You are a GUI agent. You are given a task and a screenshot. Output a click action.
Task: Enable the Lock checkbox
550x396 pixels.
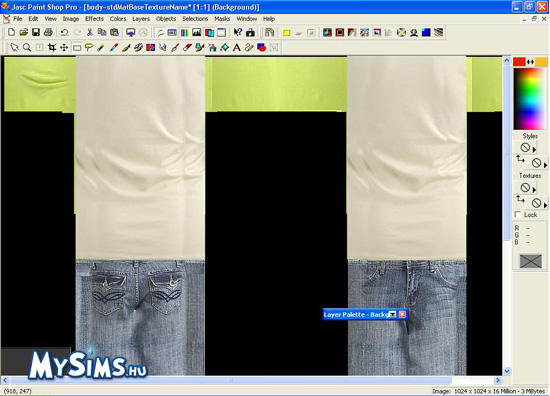[x=518, y=214]
